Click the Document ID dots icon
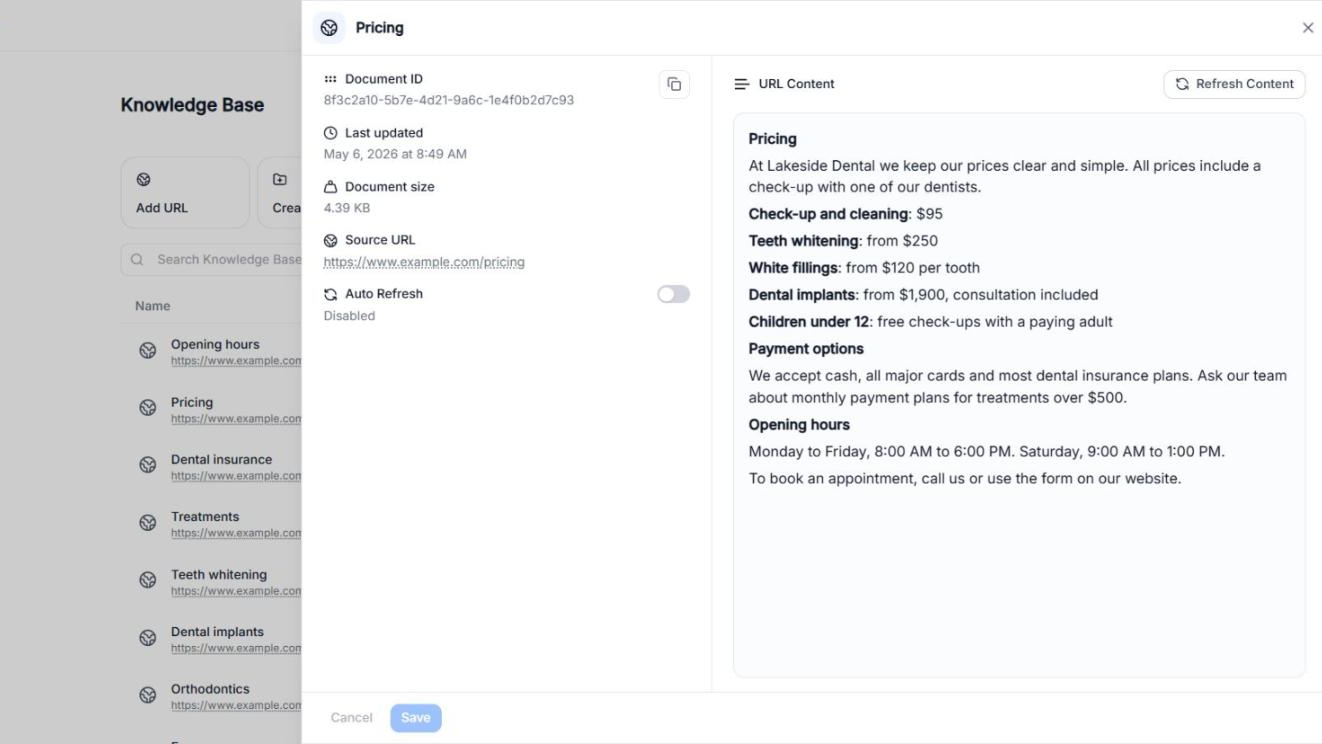The width and height of the screenshot is (1322, 744). point(331,79)
